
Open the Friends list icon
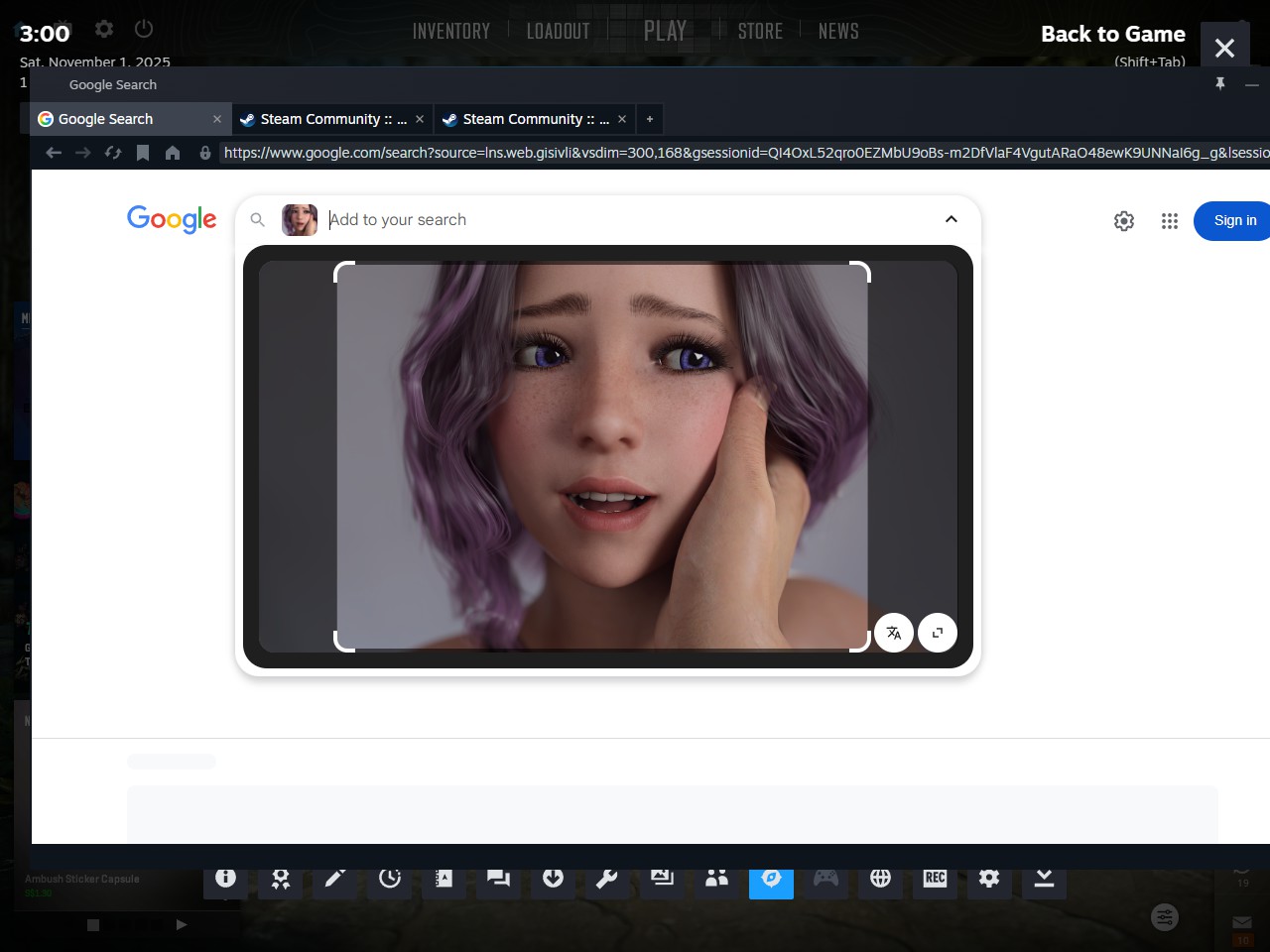click(716, 878)
